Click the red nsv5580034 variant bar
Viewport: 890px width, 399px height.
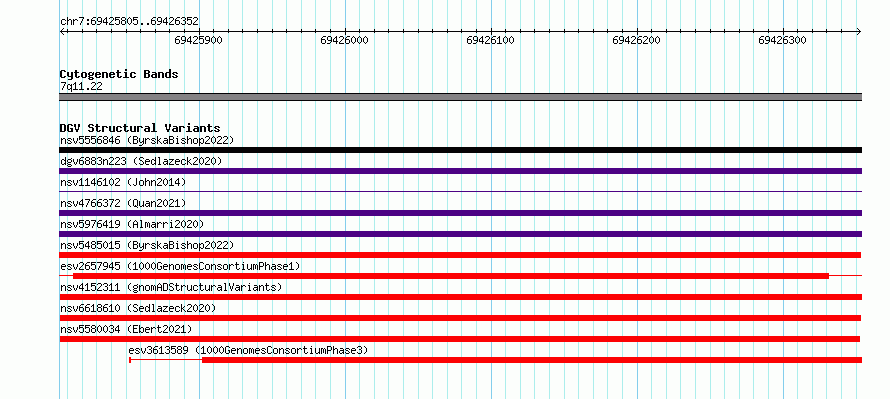pyautogui.click(x=460, y=339)
